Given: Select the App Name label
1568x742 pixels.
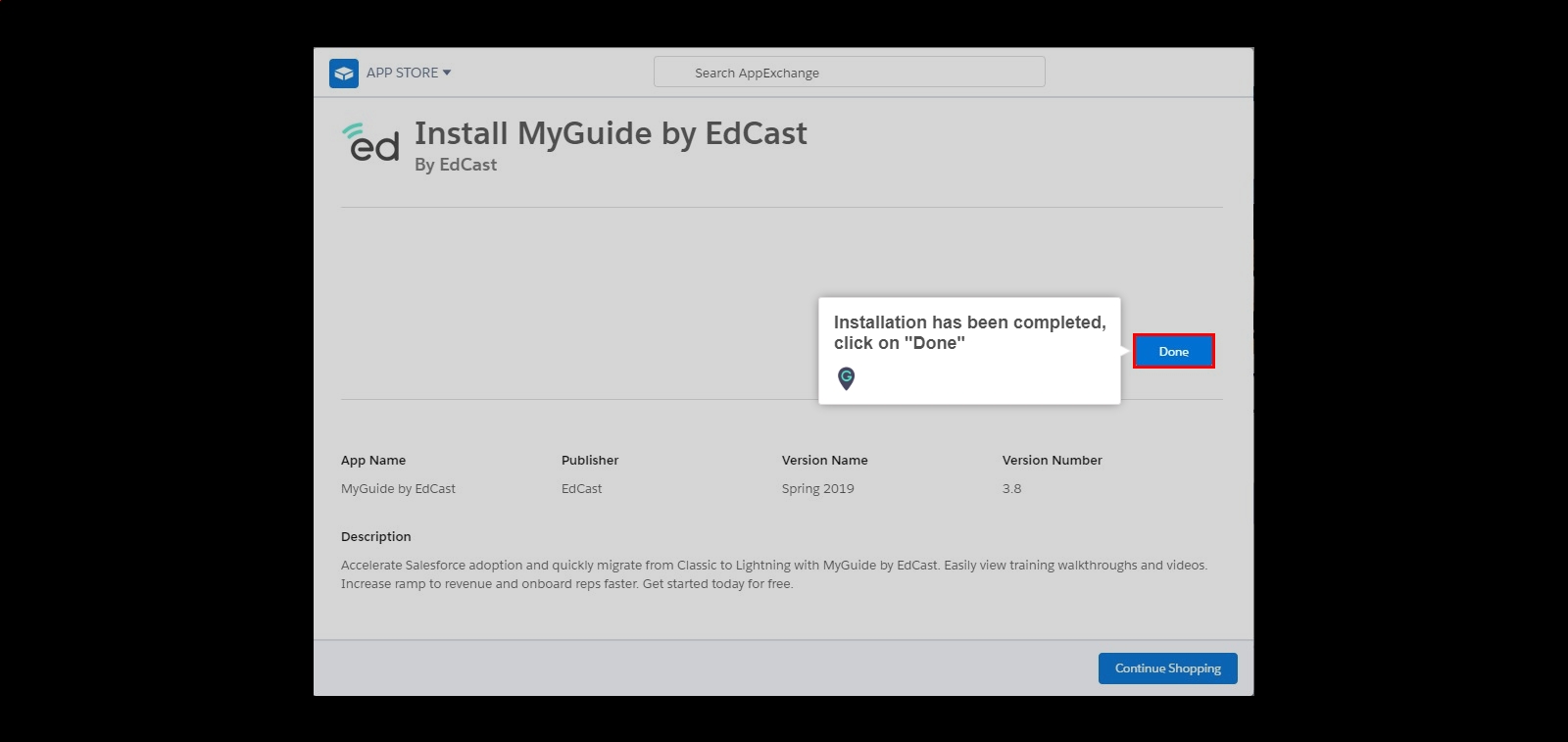Looking at the screenshot, I should [x=373, y=460].
